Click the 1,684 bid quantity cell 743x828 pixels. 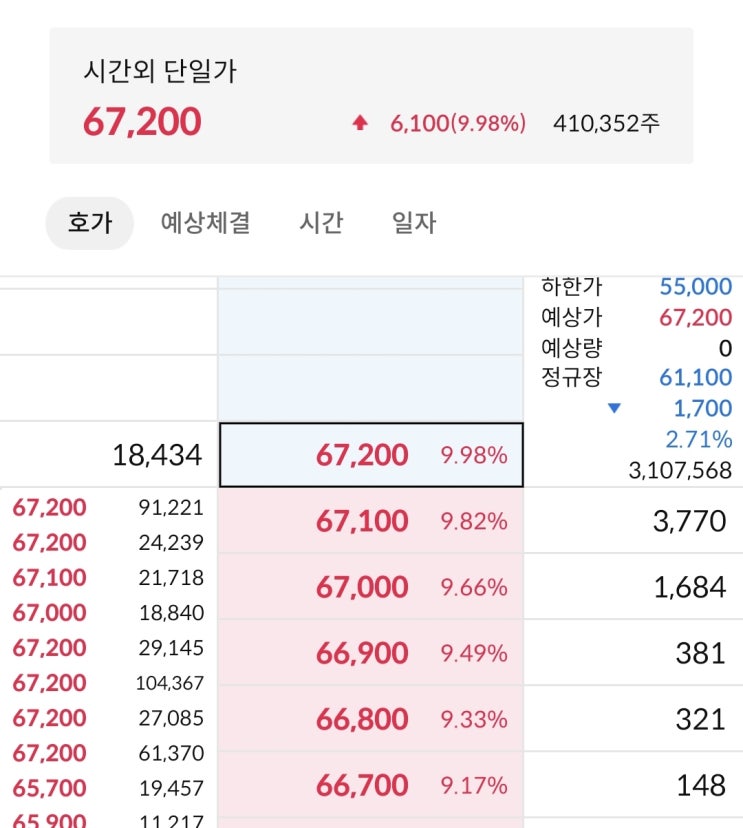point(689,587)
